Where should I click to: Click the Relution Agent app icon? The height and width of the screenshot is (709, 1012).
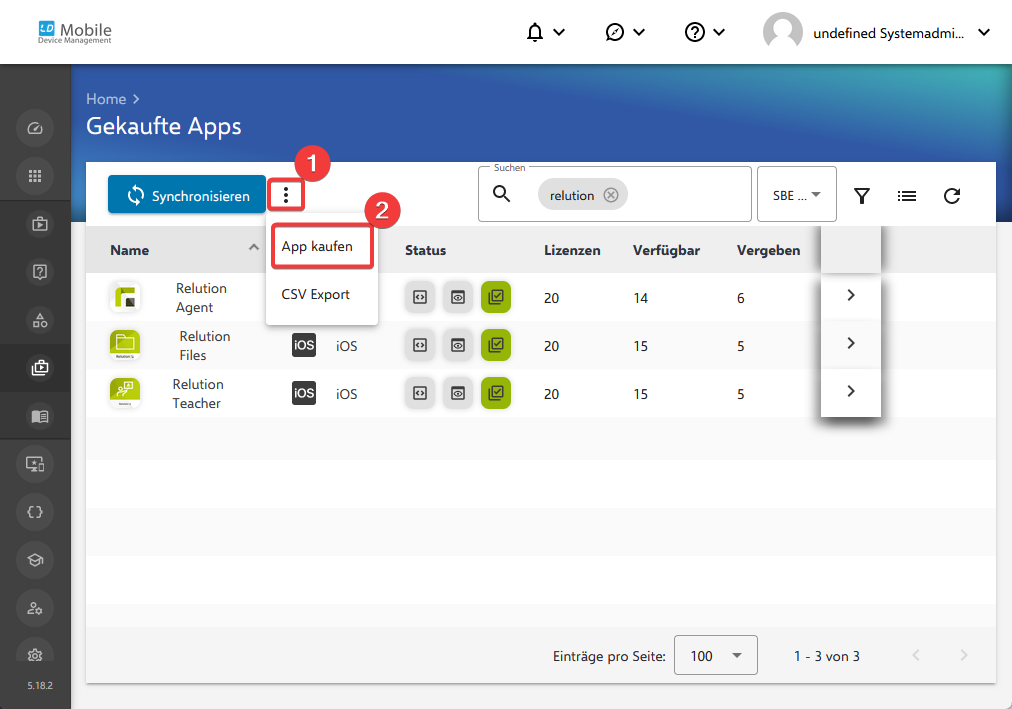pyautogui.click(x=125, y=297)
